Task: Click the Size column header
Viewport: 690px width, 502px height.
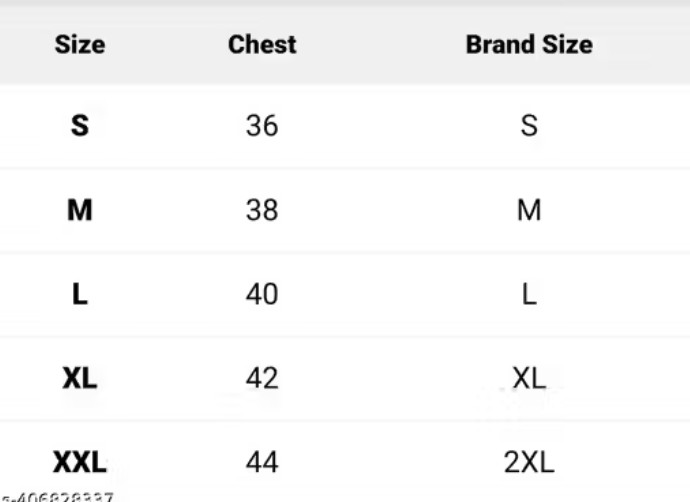Action: [79, 45]
